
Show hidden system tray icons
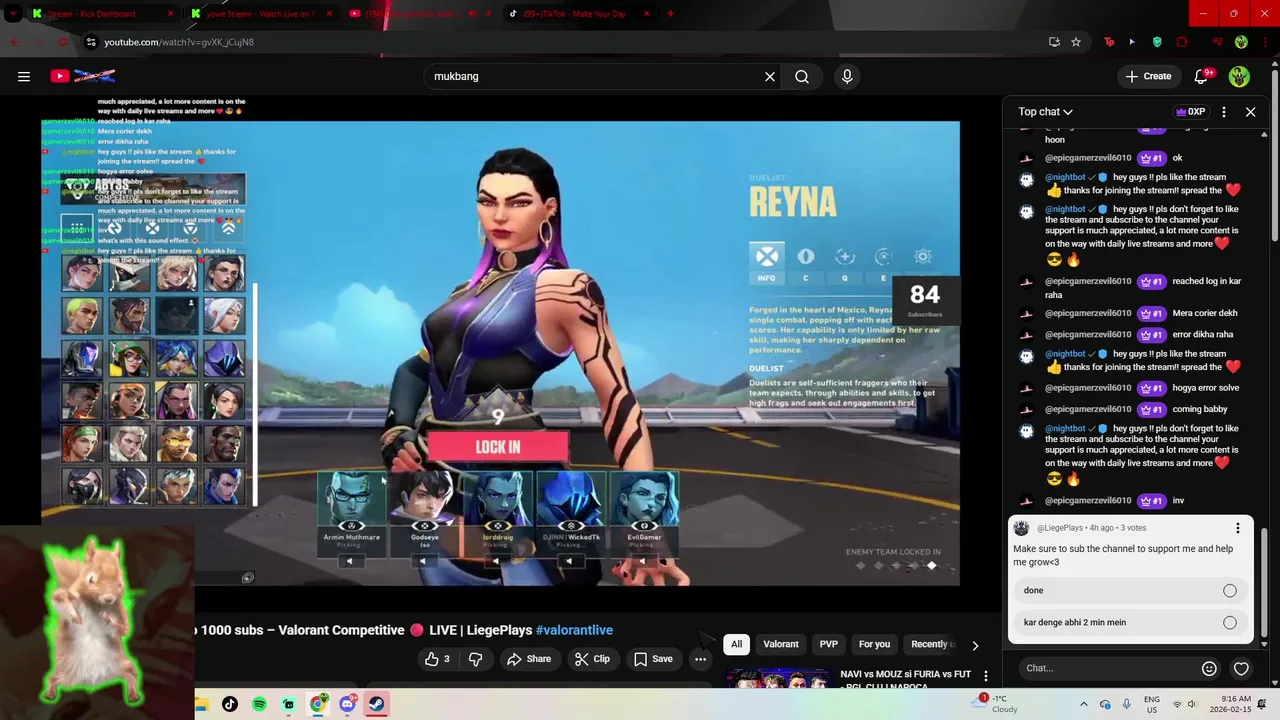(x=1083, y=704)
